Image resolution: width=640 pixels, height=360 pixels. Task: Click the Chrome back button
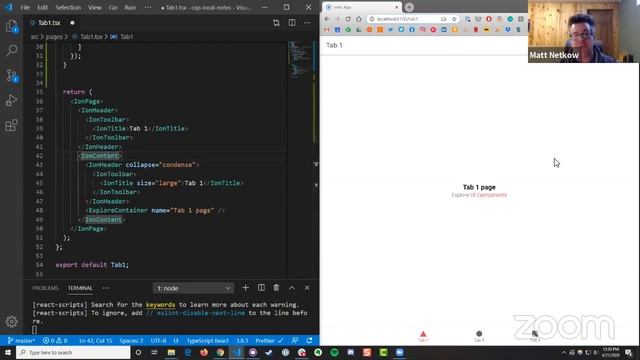coord(327,19)
